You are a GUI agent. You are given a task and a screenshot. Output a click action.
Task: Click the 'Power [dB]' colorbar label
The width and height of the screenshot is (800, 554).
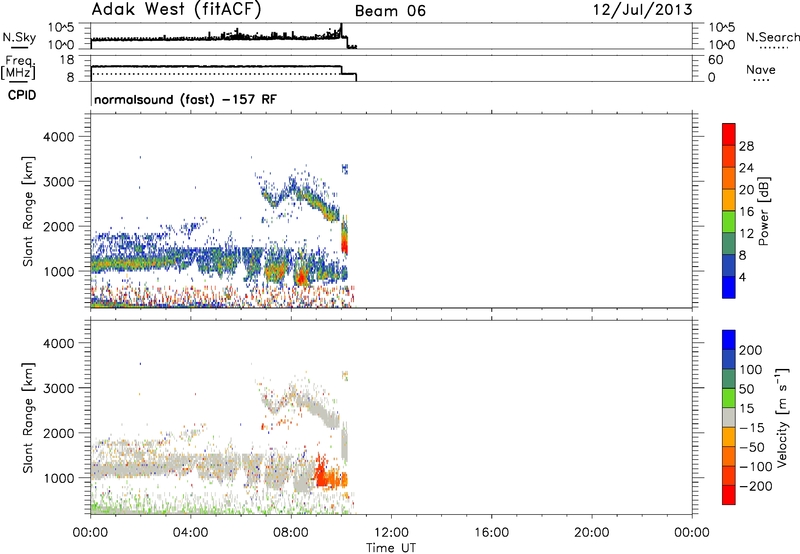pyautogui.click(x=764, y=211)
